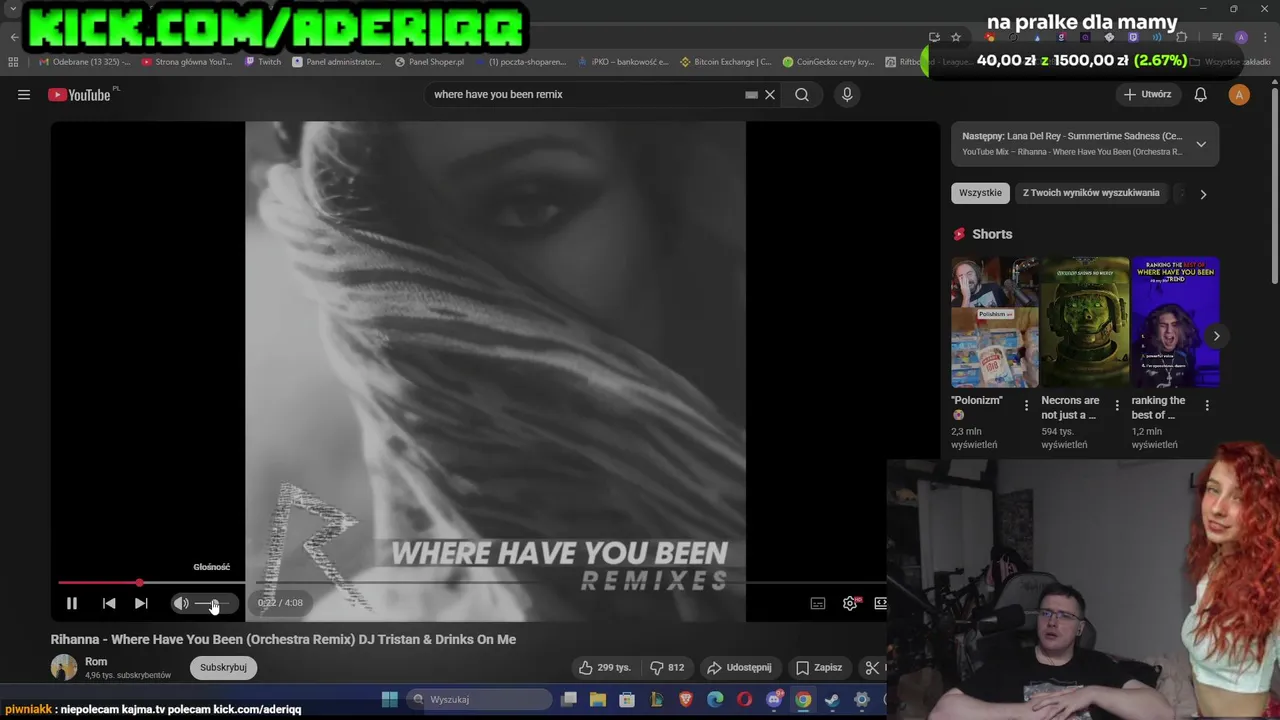
Task: Open the iPKO bankowość bookmark
Action: [623, 62]
